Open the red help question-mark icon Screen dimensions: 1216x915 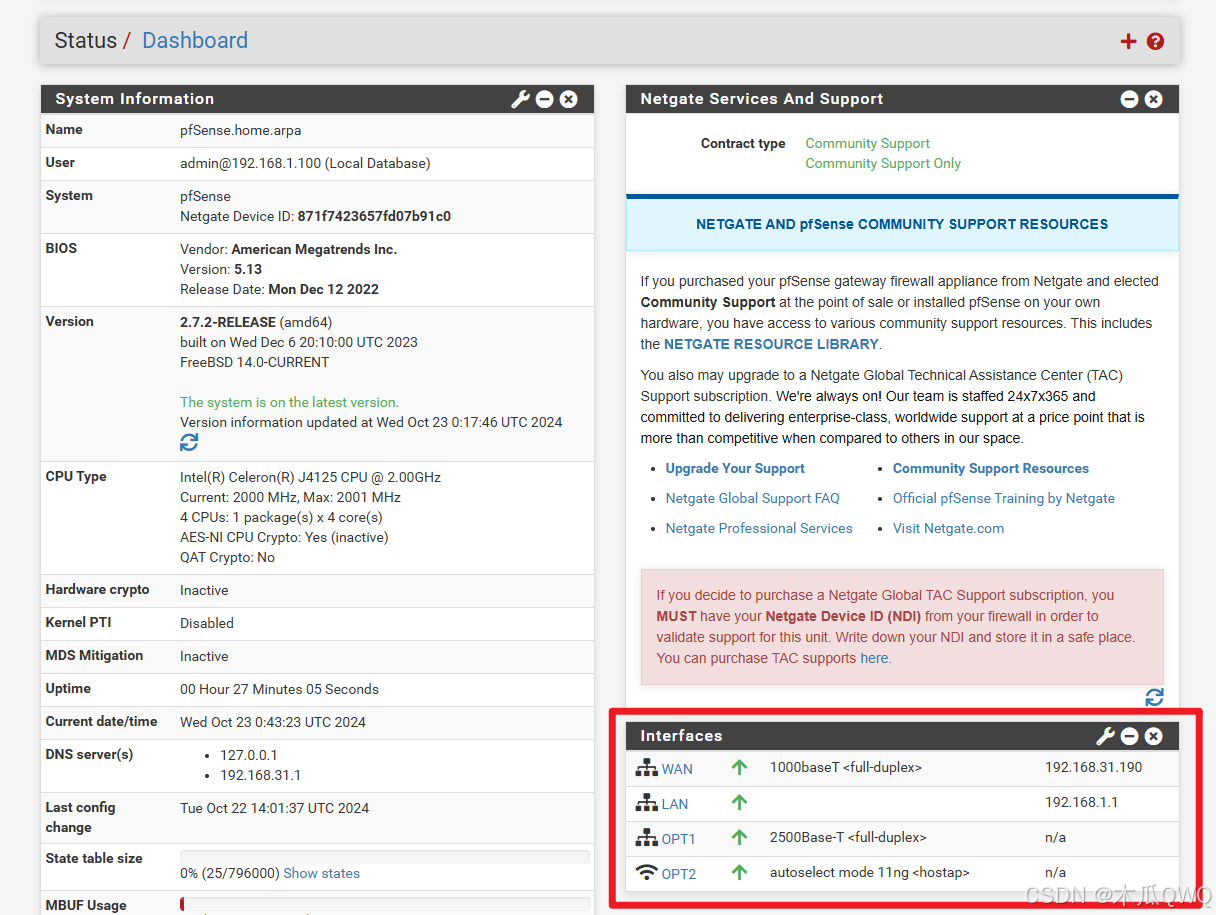(x=1156, y=41)
